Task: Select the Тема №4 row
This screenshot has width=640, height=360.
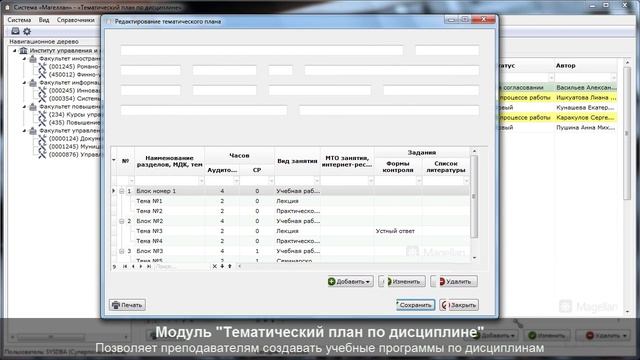Action: 290,241
